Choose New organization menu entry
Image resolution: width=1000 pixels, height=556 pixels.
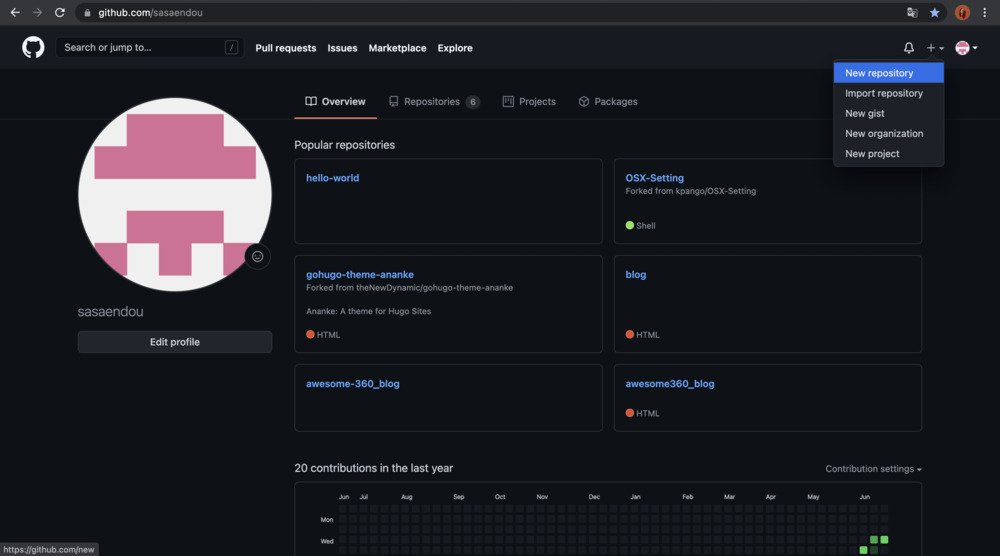pos(888,133)
